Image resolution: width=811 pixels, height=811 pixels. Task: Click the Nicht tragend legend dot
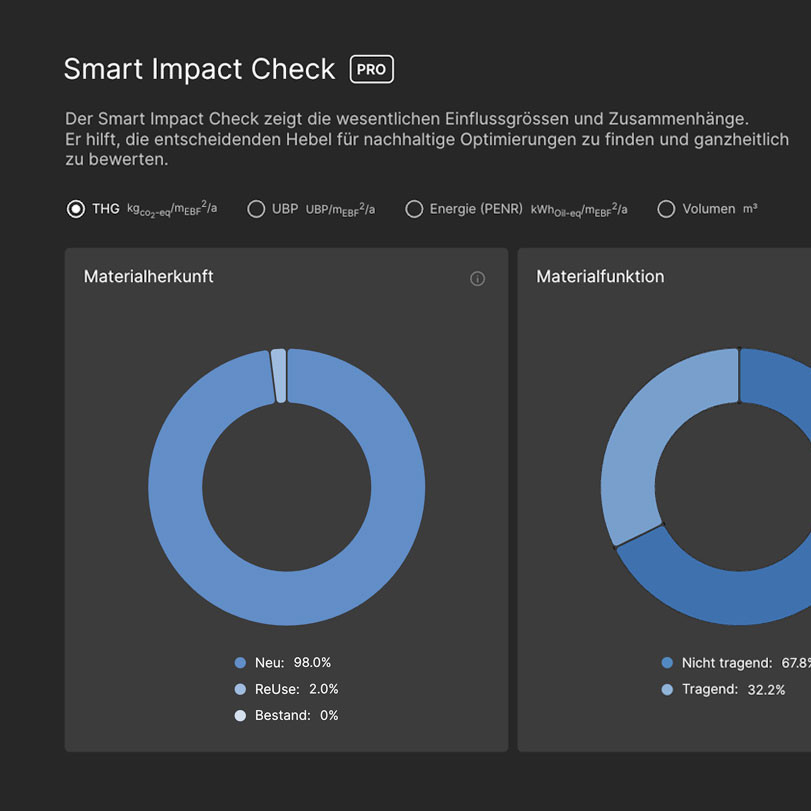667,663
